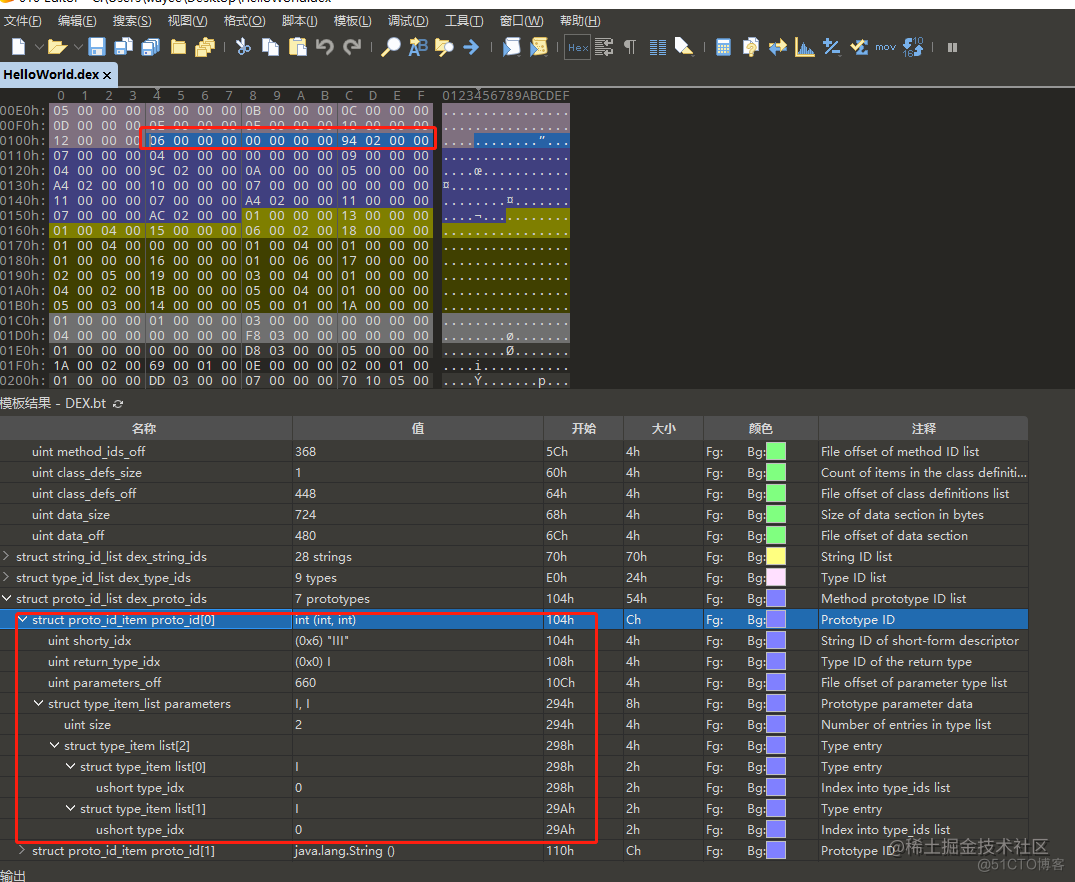The height and width of the screenshot is (882, 1075).
Task: Open the checksum tool
Action: click(859, 47)
